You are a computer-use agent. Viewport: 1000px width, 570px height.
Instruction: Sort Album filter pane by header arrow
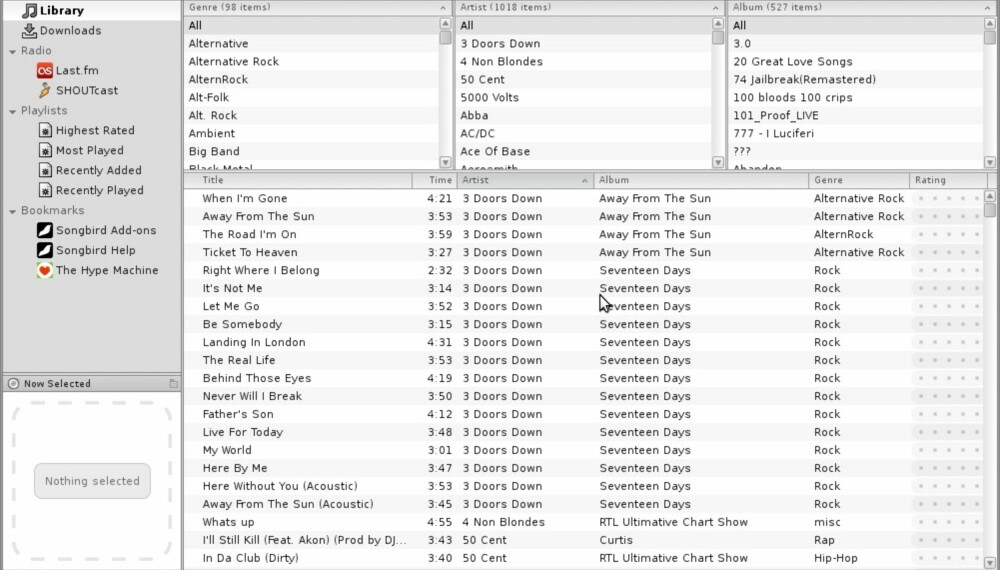(x=987, y=8)
